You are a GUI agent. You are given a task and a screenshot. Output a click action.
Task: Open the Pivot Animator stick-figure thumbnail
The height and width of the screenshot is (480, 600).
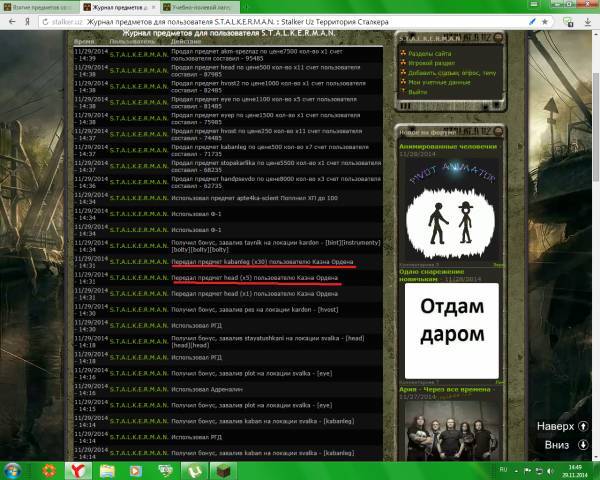click(451, 210)
